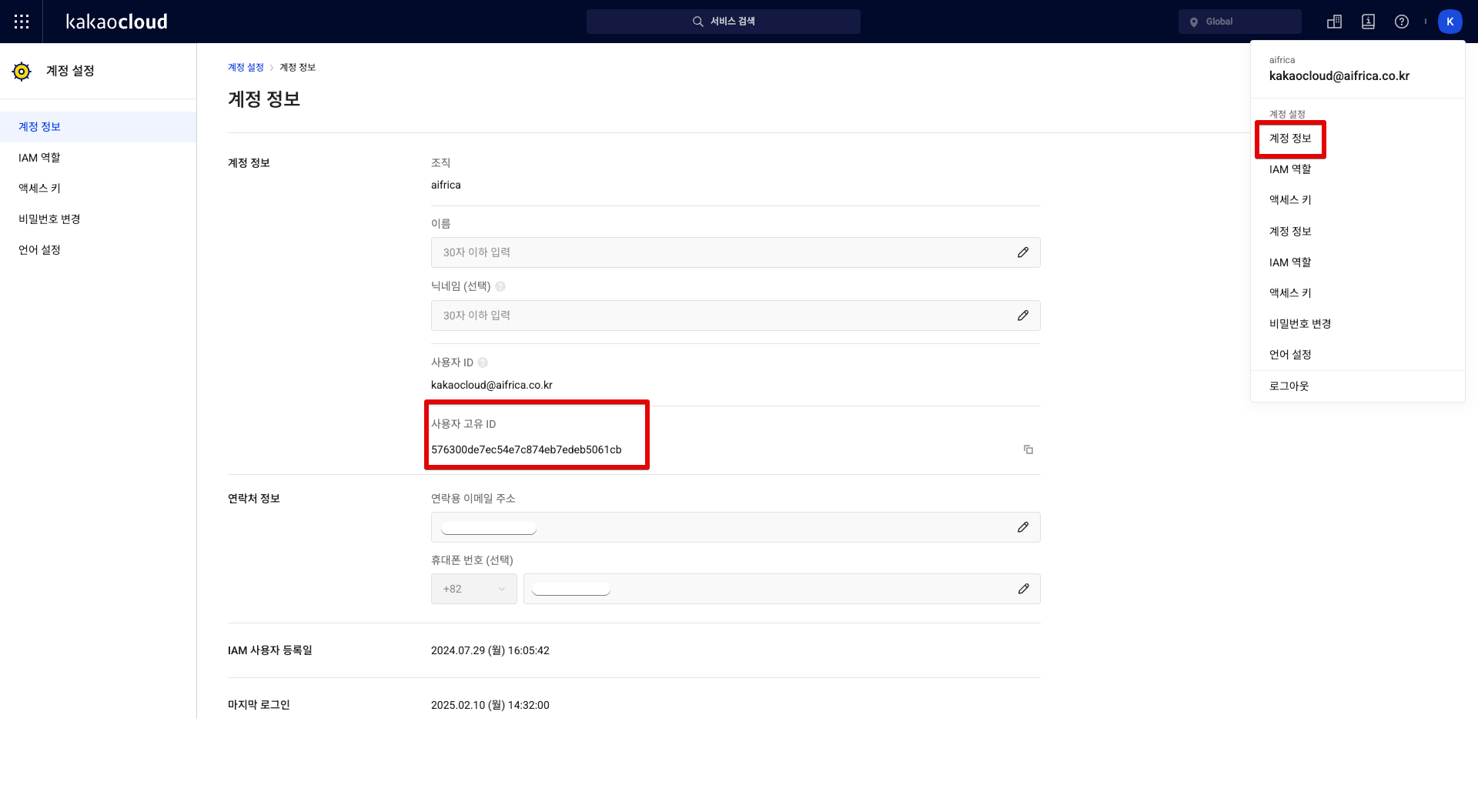Click the organization building icon in the header

pyautogui.click(x=1334, y=22)
